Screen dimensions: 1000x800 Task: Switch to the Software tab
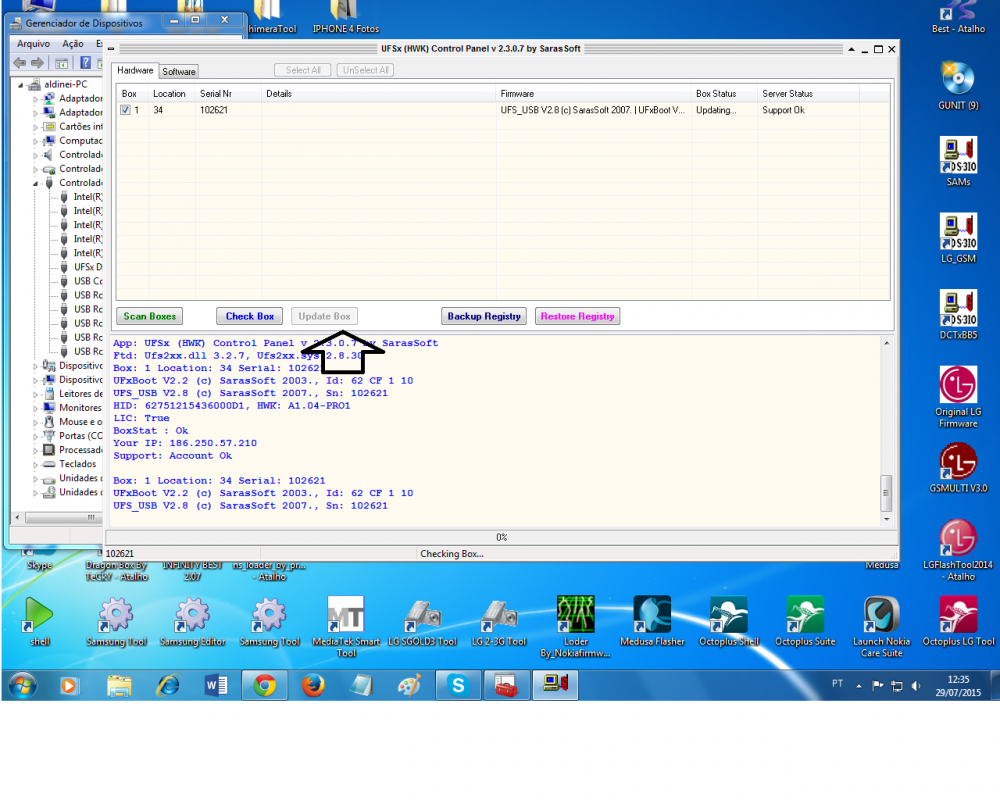coord(179,71)
